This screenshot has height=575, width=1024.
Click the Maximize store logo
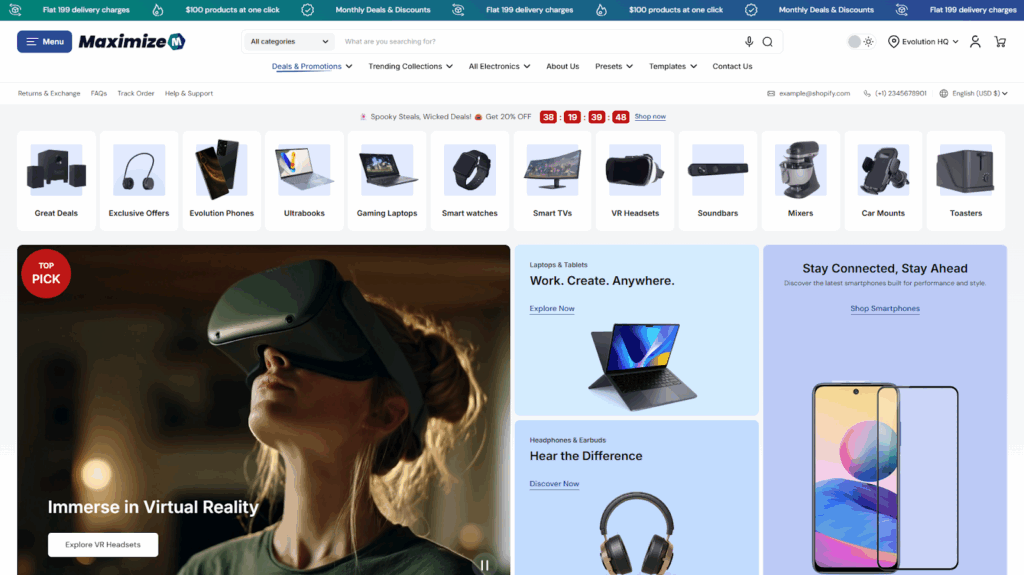pos(132,42)
